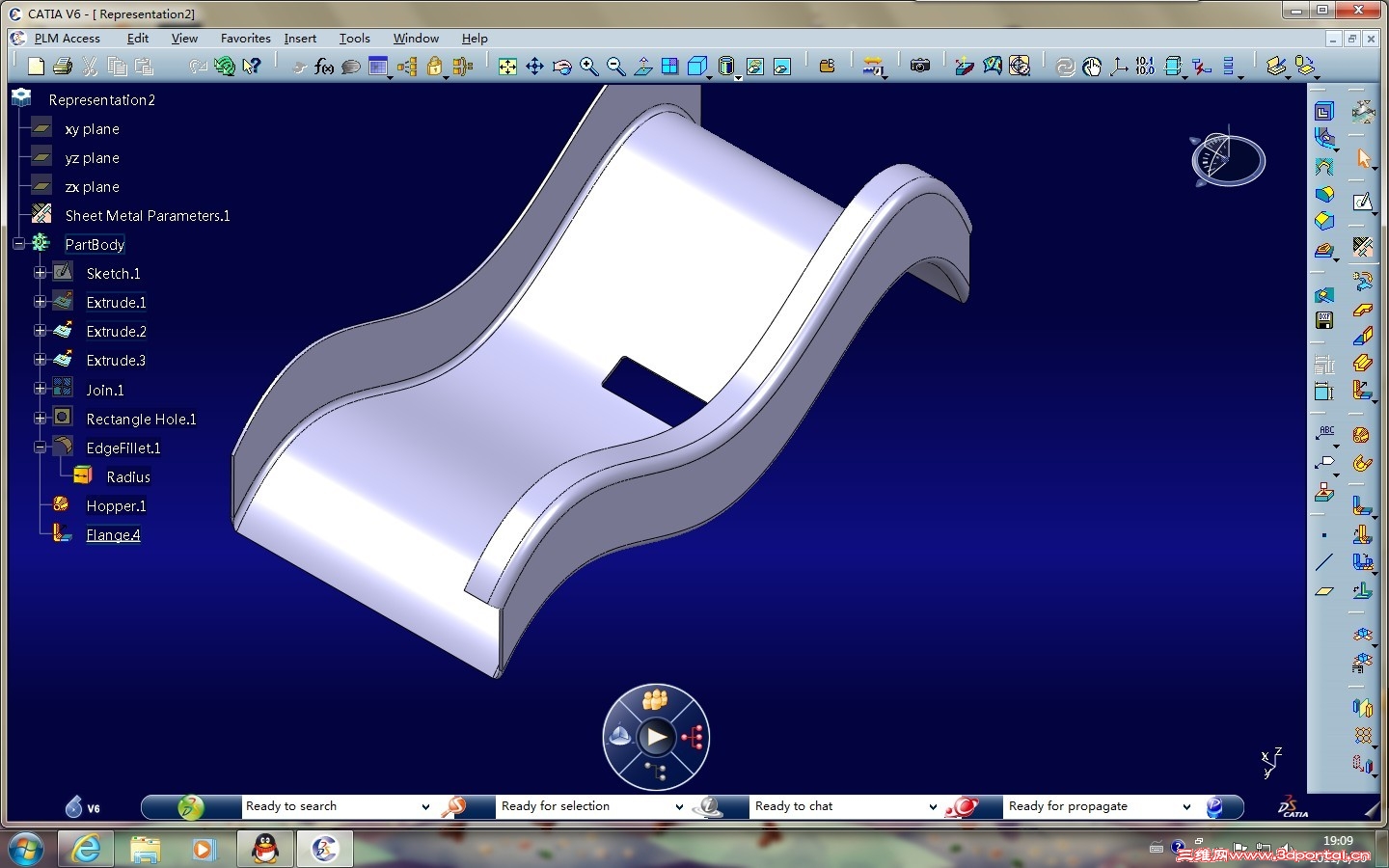The width and height of the screenshot is (1389, 868).
Task: Select the Rotate view tool
Action: click(561, 66)
